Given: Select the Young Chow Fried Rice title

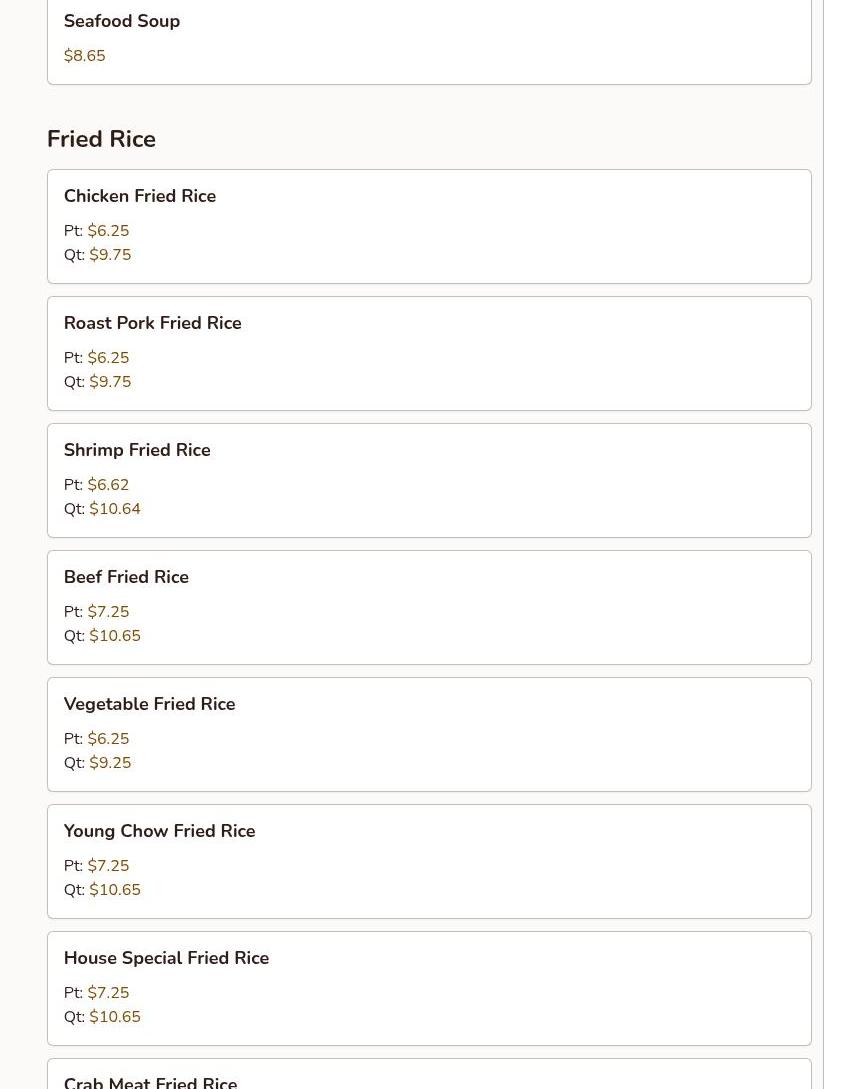Looking at the screenshot, I should tap(160, 832).
